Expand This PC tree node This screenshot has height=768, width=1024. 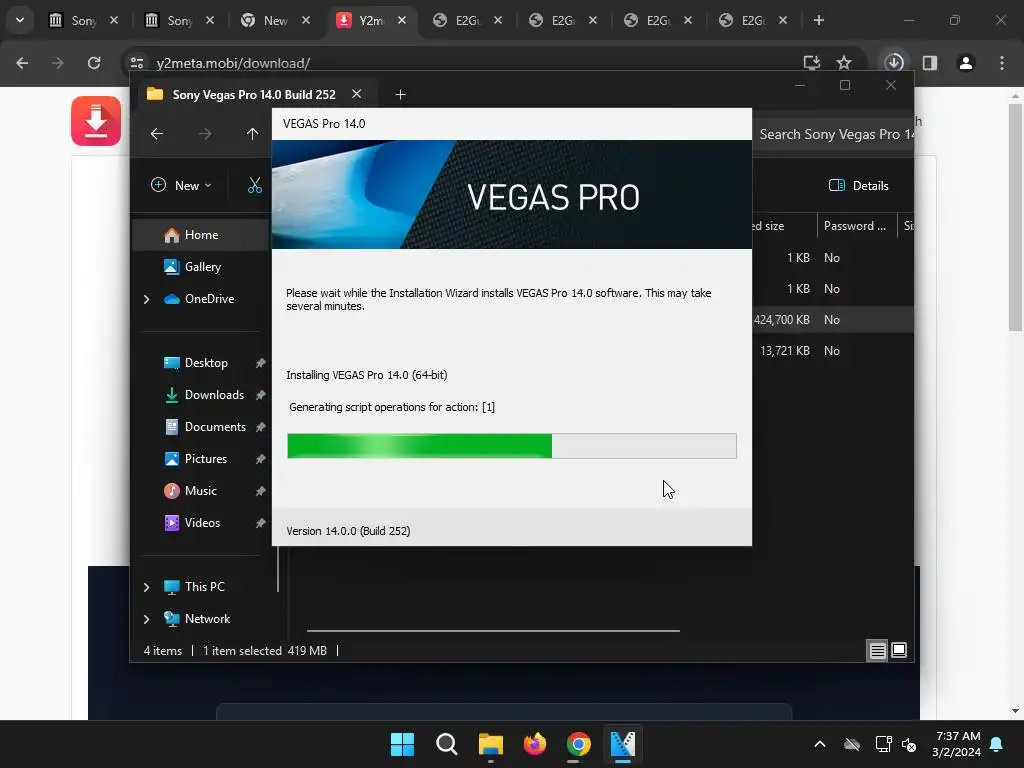pyautogui.click(x=146, y=587)
